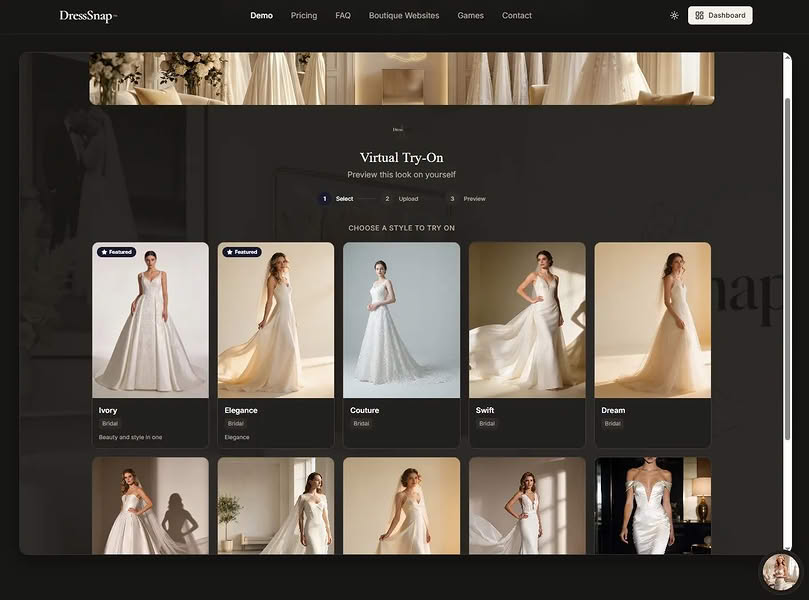Click the vertical scrollbar thumb

[787, 268]
